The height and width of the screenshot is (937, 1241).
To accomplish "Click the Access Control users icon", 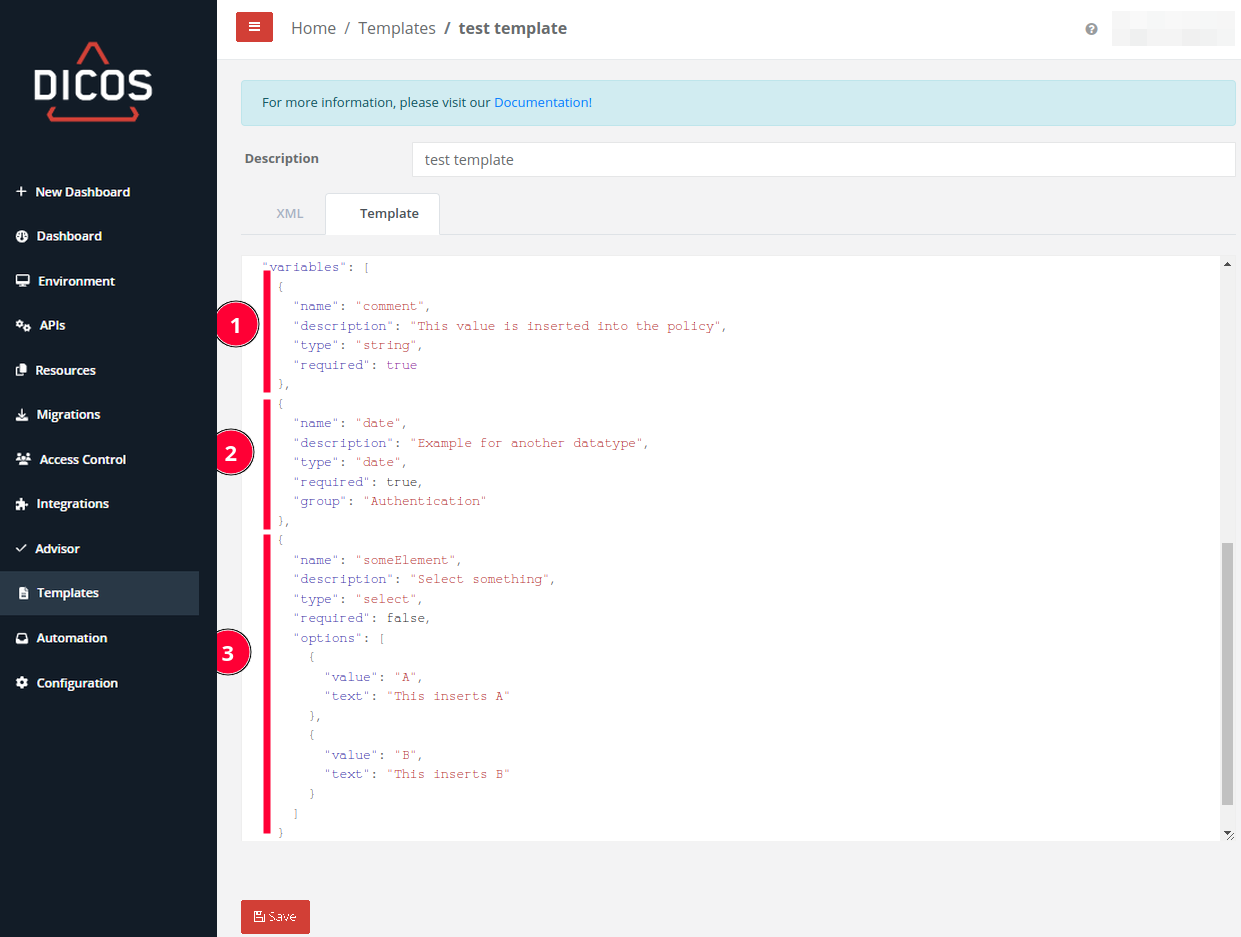I will click(x=23, y=460).
